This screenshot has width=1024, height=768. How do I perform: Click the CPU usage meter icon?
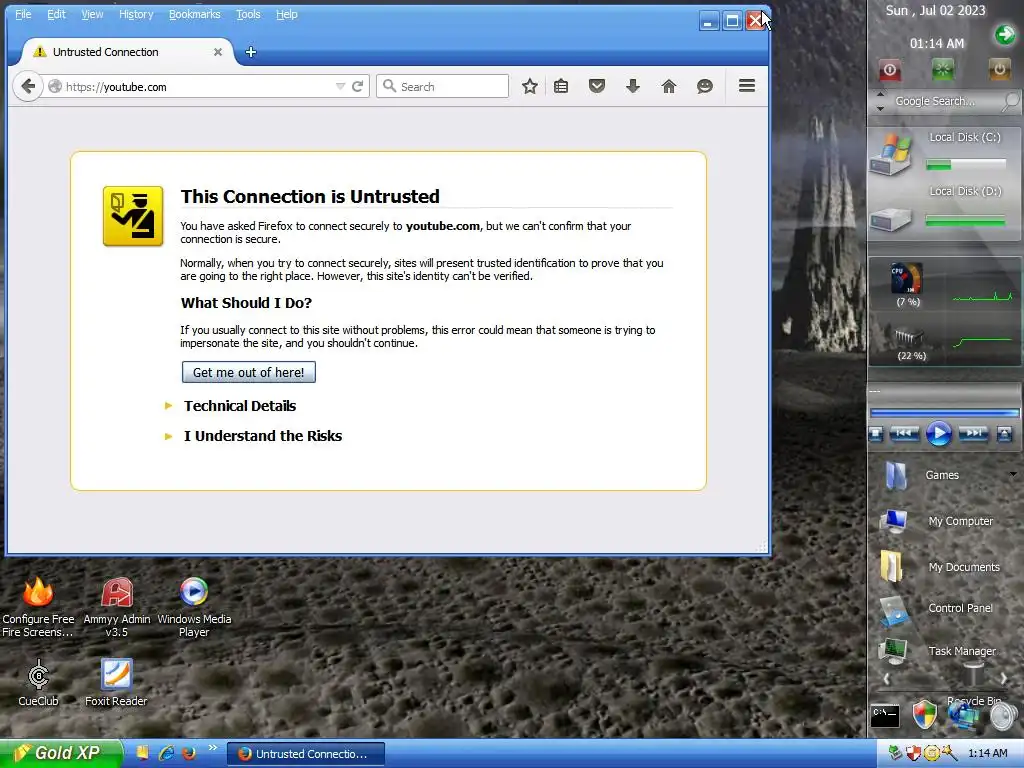tap(907, 278)
